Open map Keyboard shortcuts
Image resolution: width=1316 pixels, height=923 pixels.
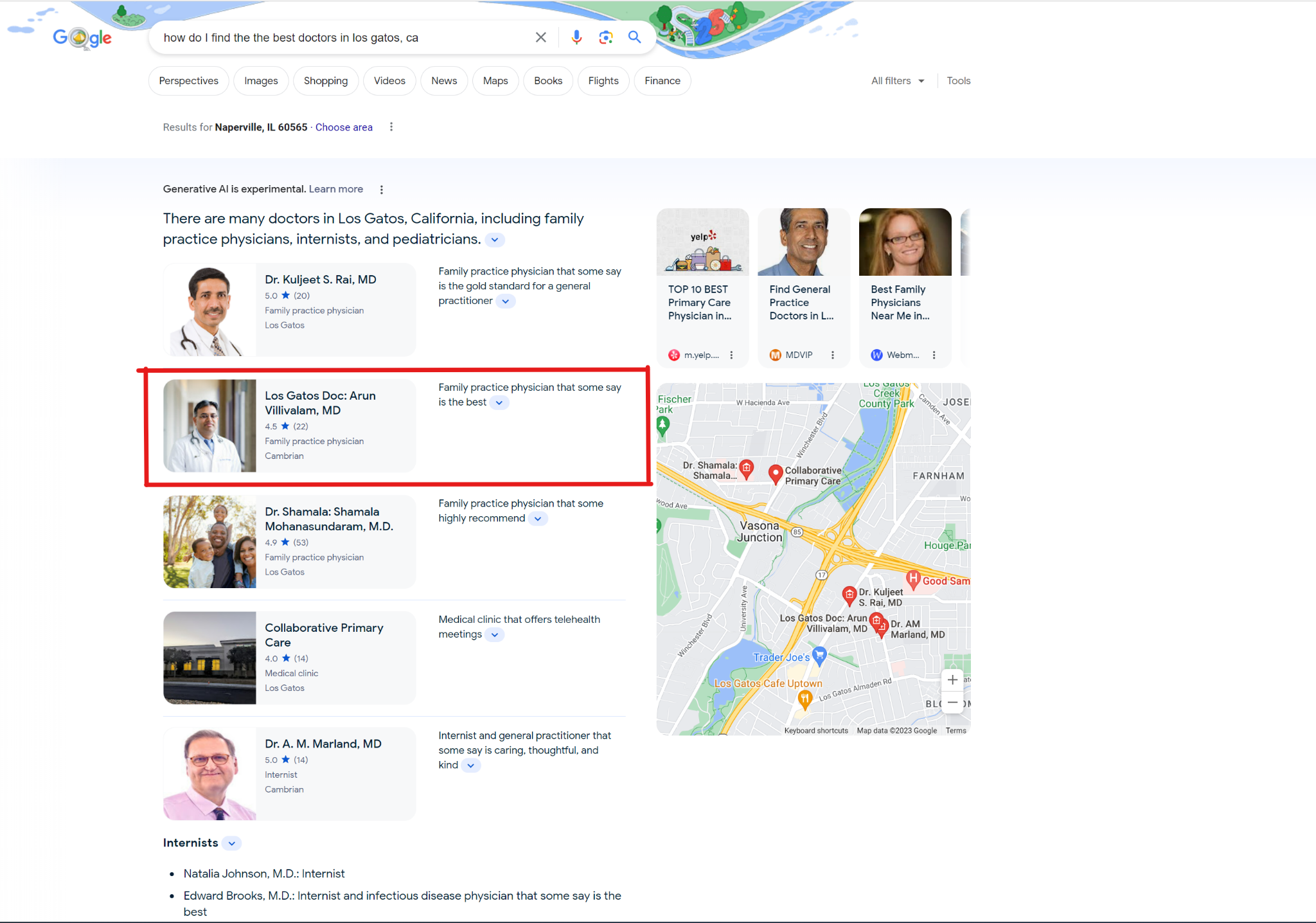816,730
